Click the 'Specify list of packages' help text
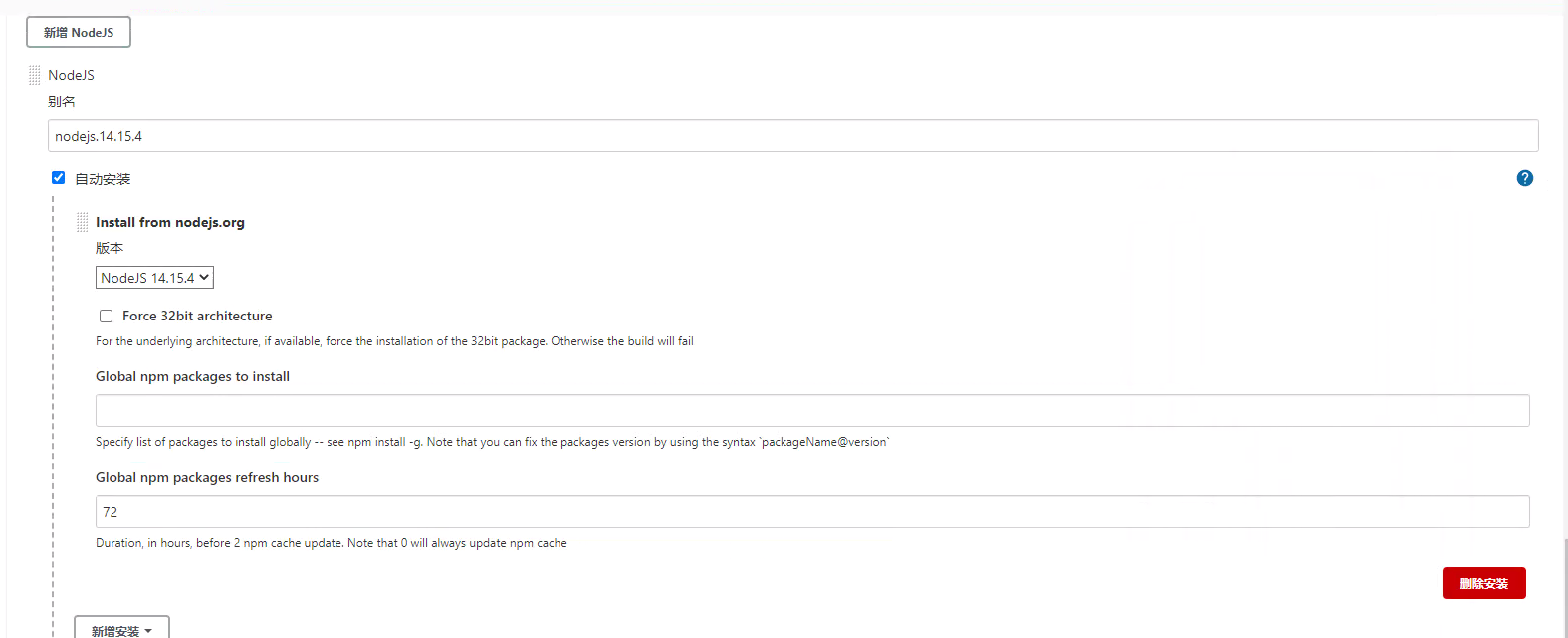The width and height of the screenshot is (1568, 638). [x=492, y=442]
